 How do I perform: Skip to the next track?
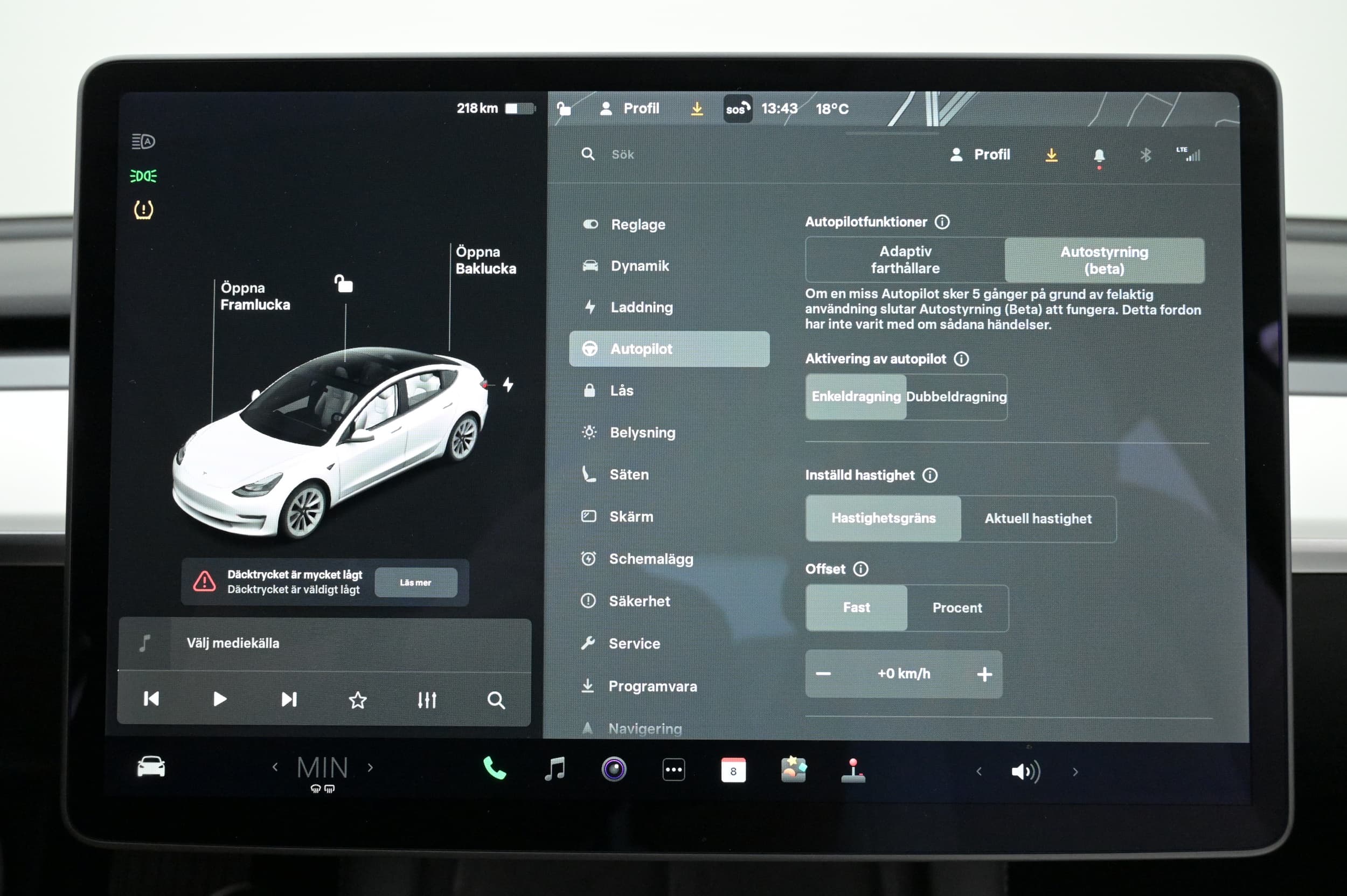click(x=289, y=699)
